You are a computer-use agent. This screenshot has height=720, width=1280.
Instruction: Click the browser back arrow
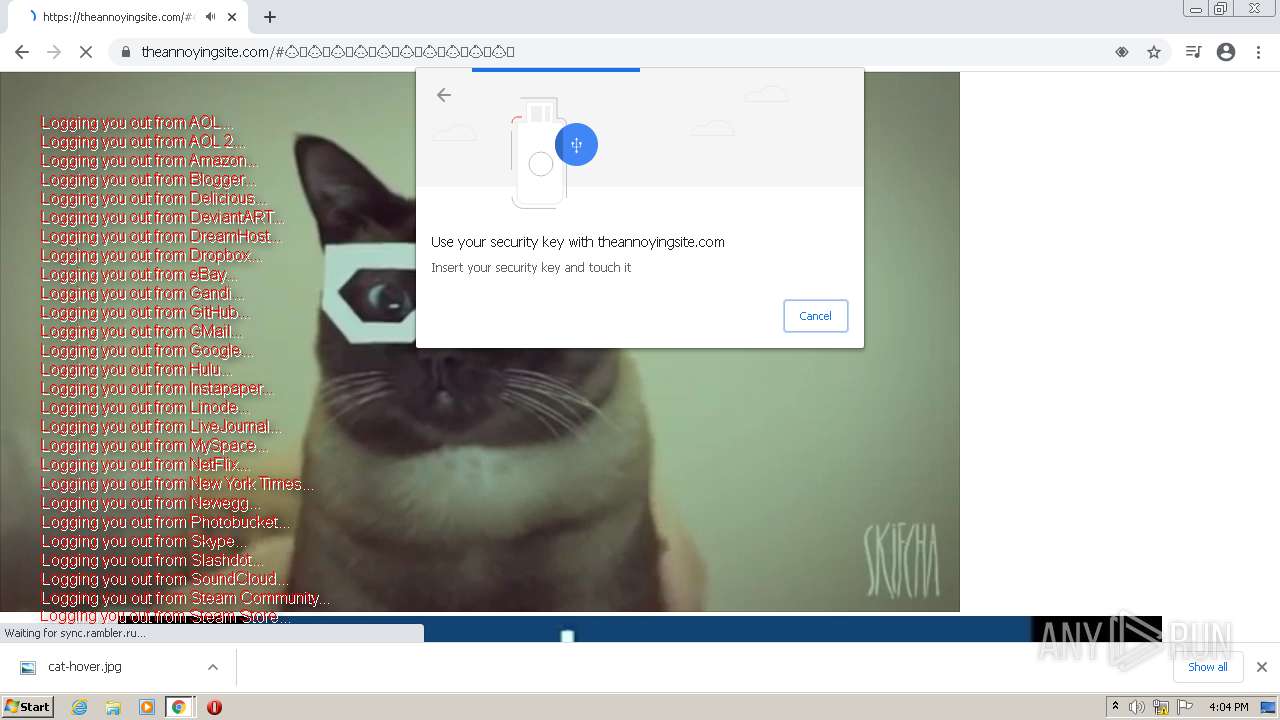click(22, 52)
